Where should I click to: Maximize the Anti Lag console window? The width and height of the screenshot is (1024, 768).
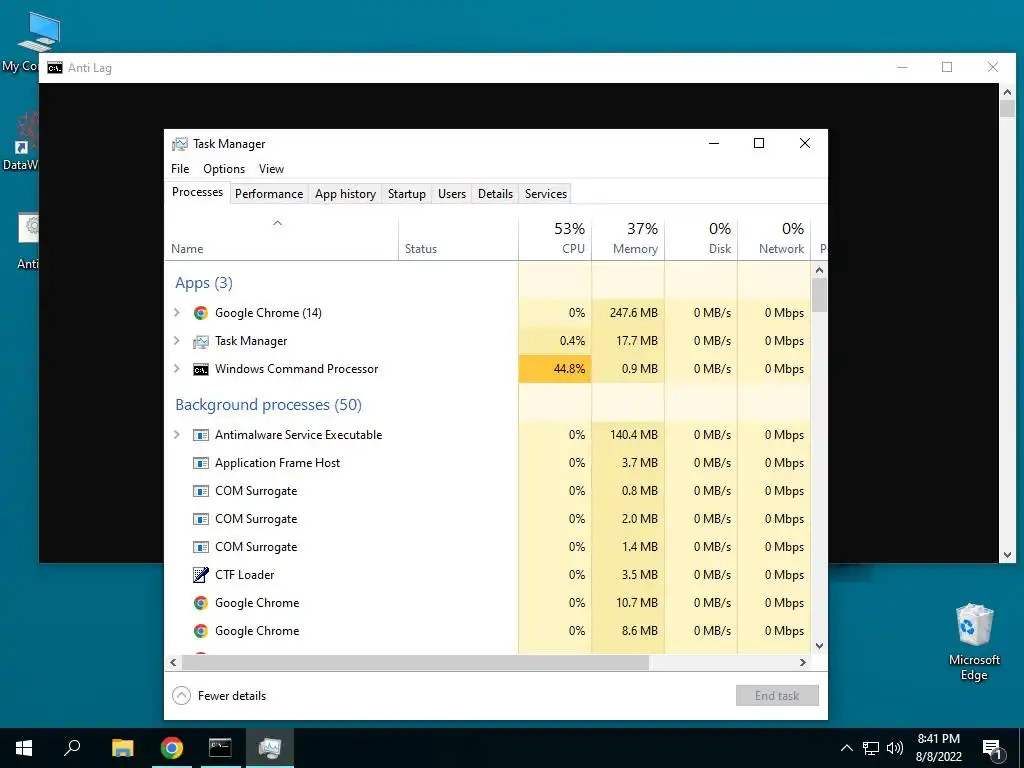[947, 67]
